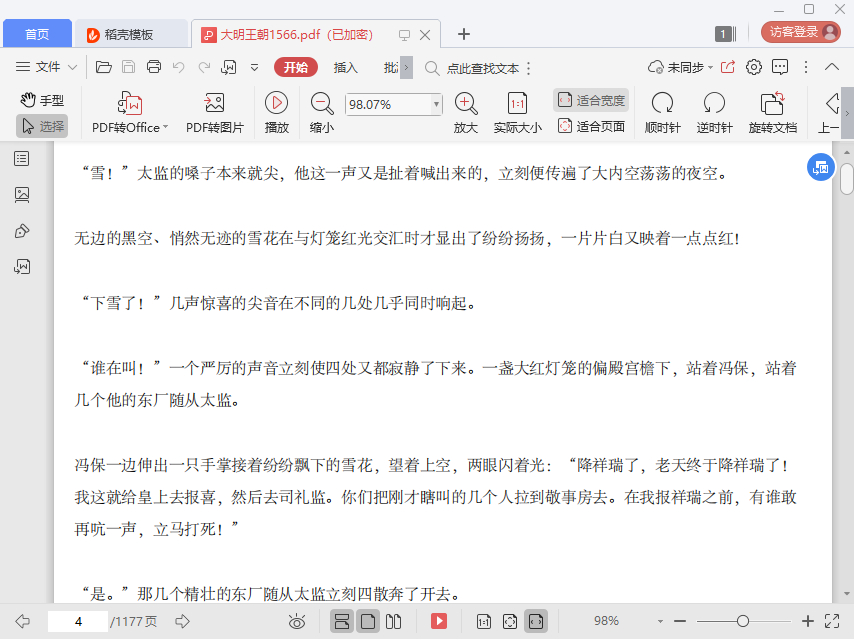Open dropdown arrow beside 未同步
Image resolution: width=854 pixels, height=639 pixels.
tap(711, 68)
